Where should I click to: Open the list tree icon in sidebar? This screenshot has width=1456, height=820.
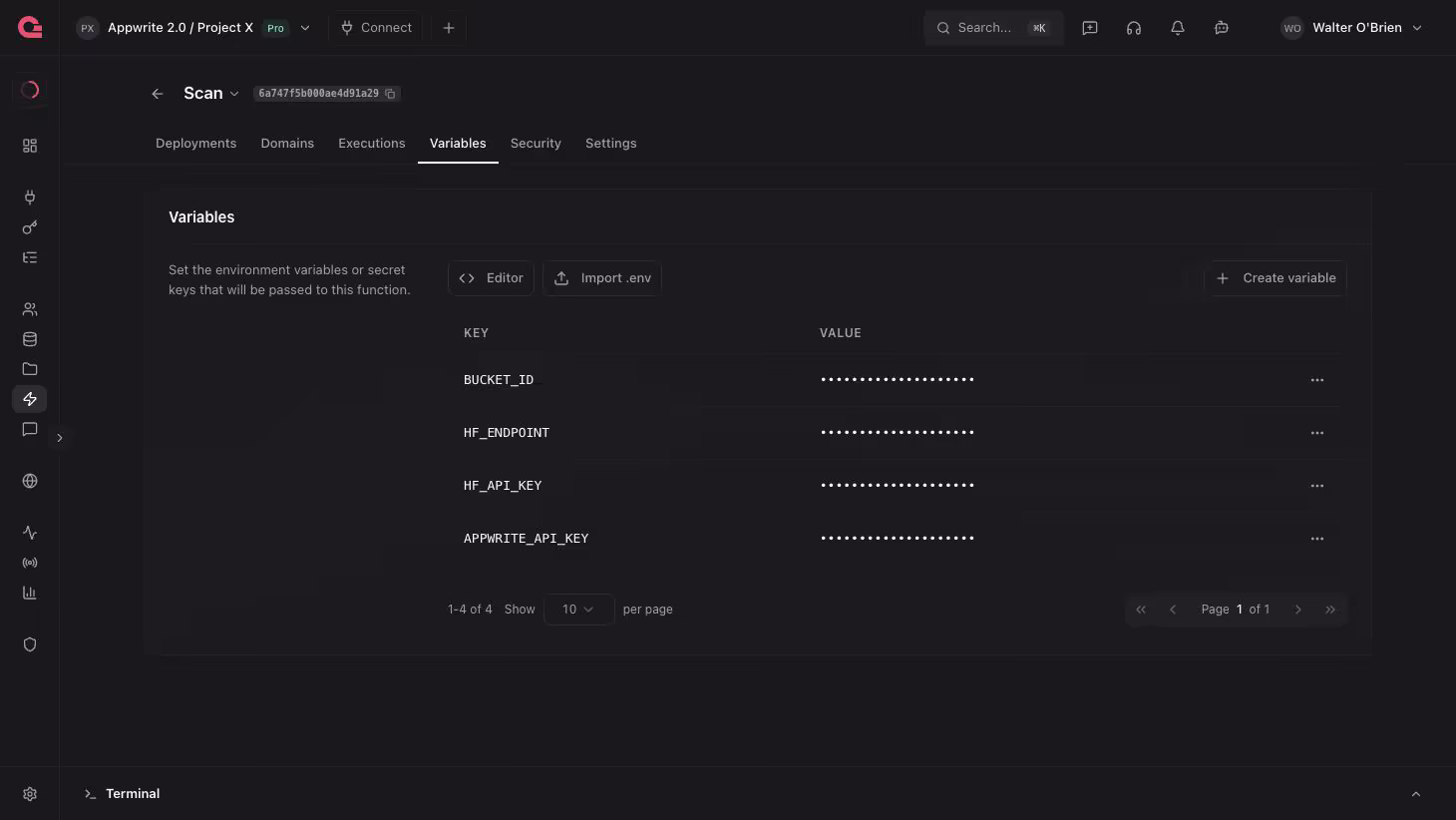(30, 257)
